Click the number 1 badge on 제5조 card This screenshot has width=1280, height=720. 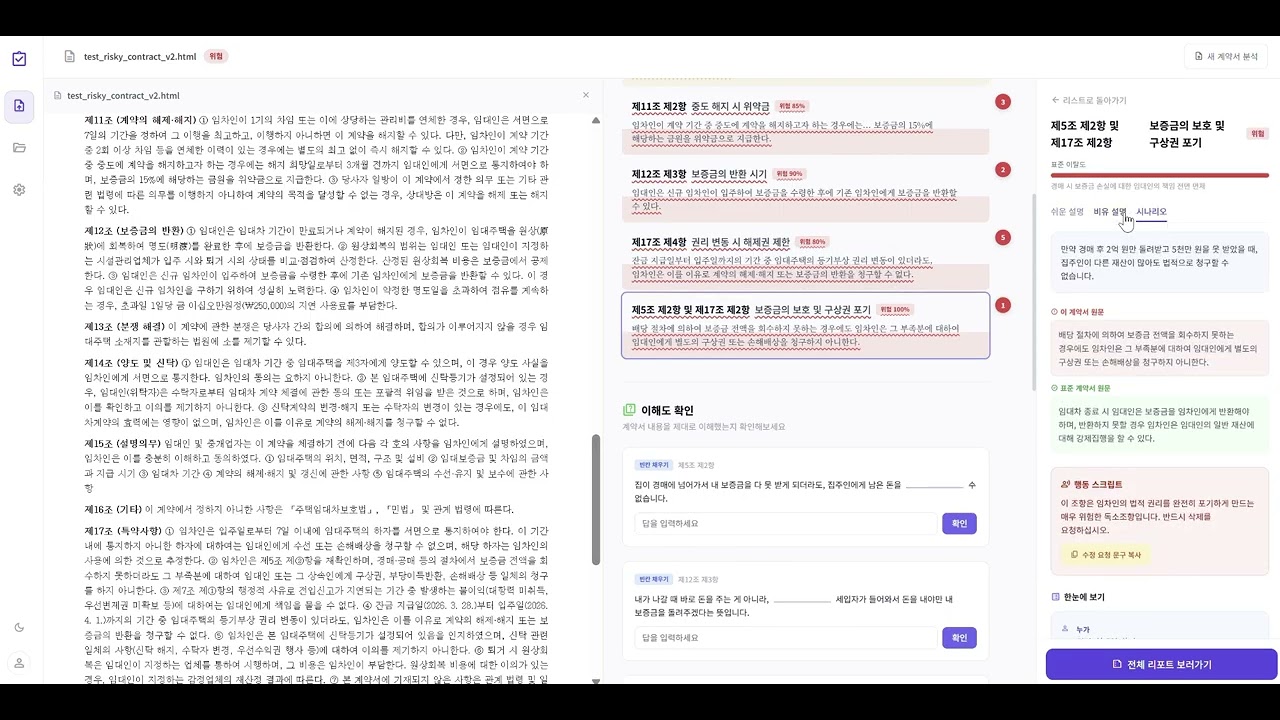(x=1003, y=305)
